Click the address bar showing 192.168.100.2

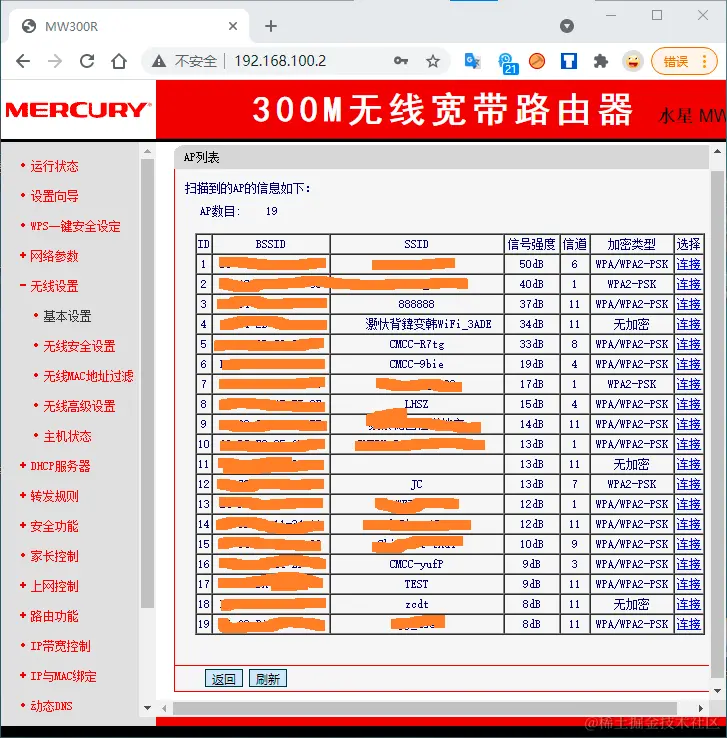pos(280,61)
